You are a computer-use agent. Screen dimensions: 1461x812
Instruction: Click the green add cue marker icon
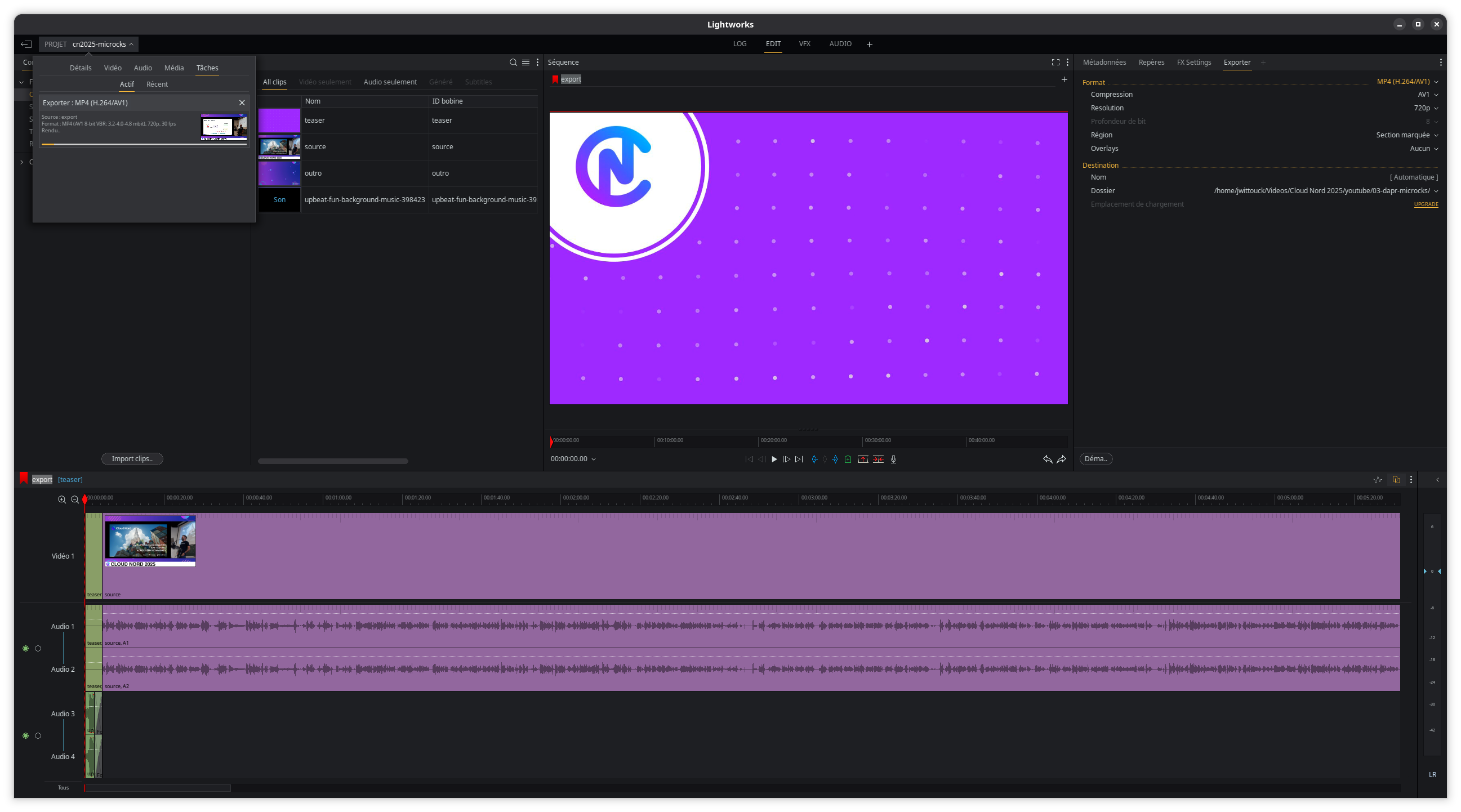click(848, 459)
